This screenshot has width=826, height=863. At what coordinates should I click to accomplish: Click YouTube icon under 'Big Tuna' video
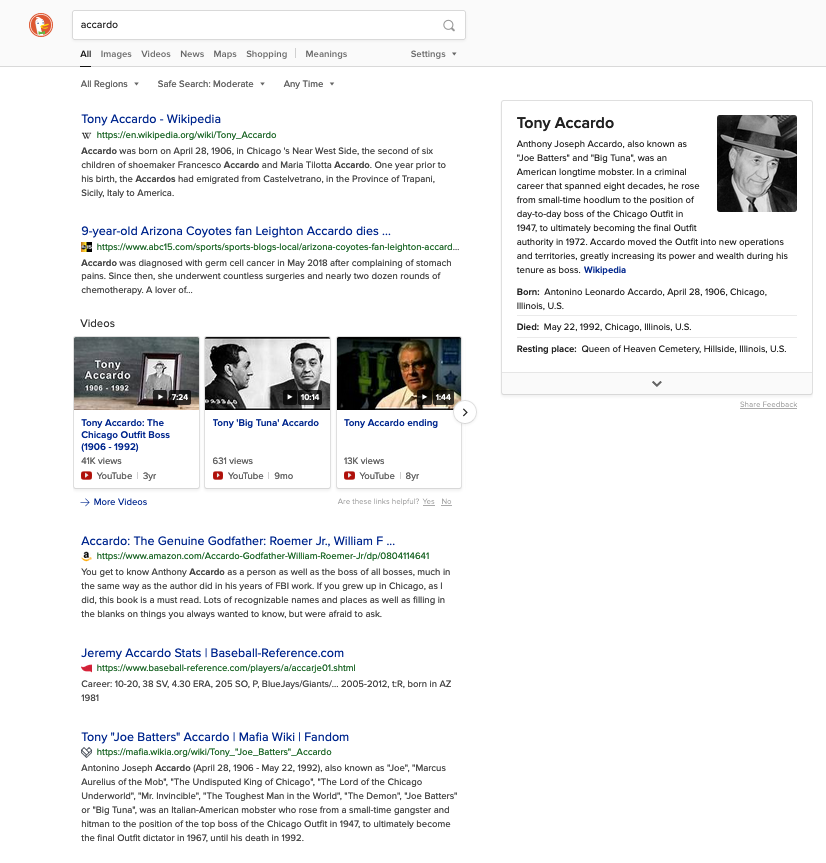click(x=218, y=476)
